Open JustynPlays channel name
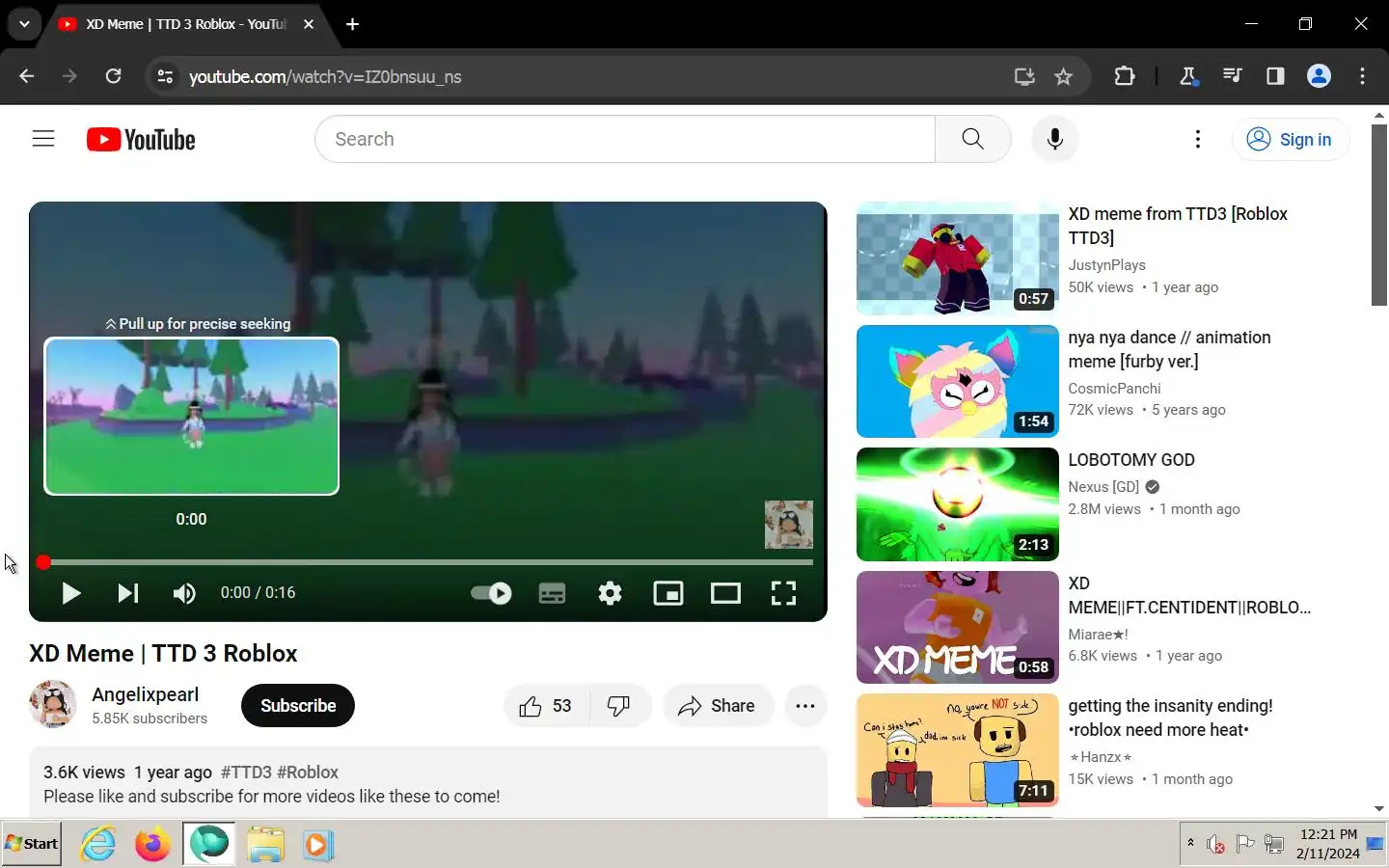This screenshot has height=868, width=1389. [1106, 265]
